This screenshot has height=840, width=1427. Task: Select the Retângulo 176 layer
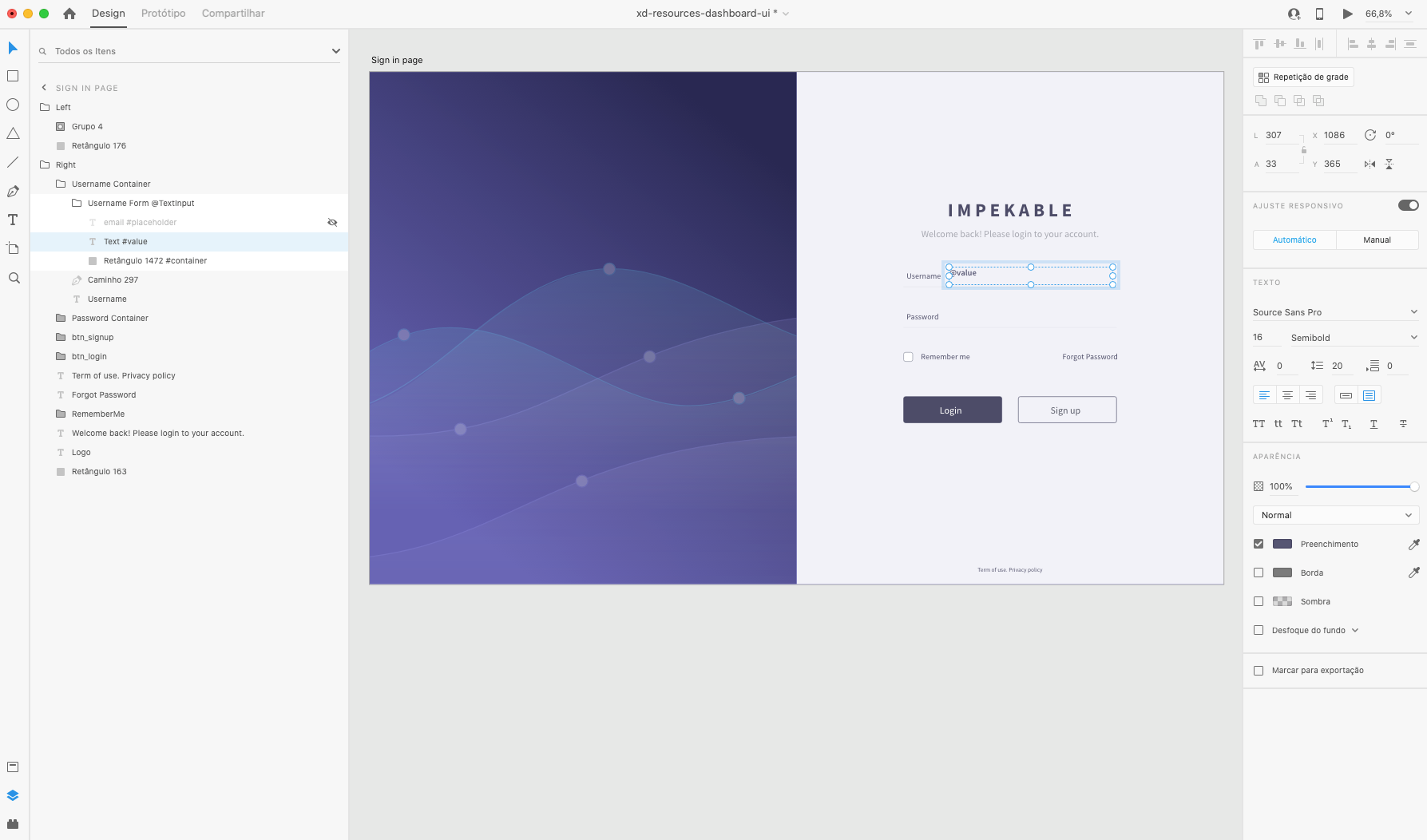pos(189,145)
